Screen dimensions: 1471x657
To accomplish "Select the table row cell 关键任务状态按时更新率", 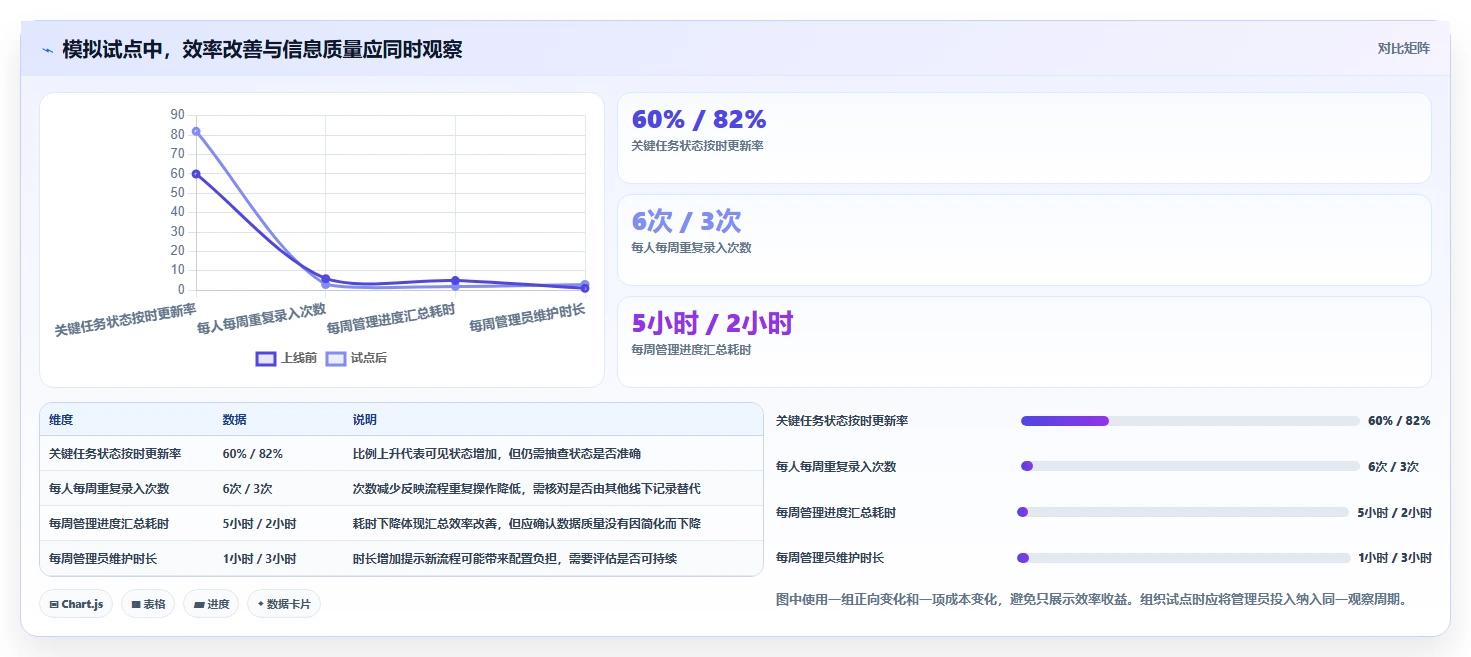I will pyautogui.click(x=115, y=454).
